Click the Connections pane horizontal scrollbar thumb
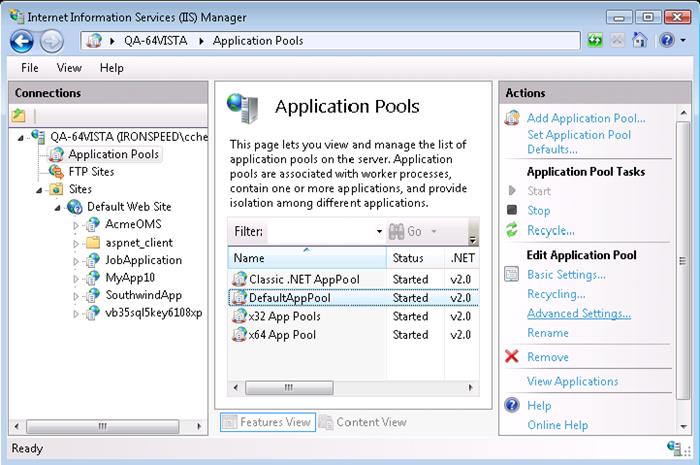 pyautogui.click(x=103, y=426)
